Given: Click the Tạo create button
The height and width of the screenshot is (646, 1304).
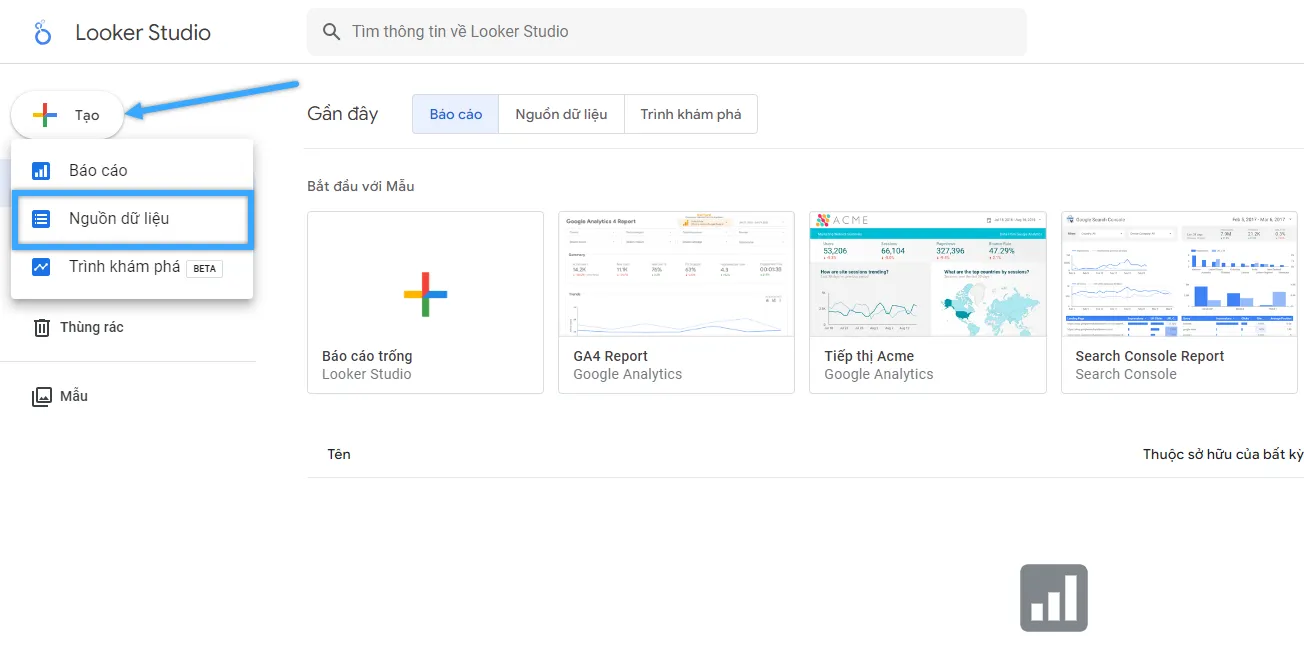Looking at the screenshot, I should pyautogui.click(x=67, y=115).
